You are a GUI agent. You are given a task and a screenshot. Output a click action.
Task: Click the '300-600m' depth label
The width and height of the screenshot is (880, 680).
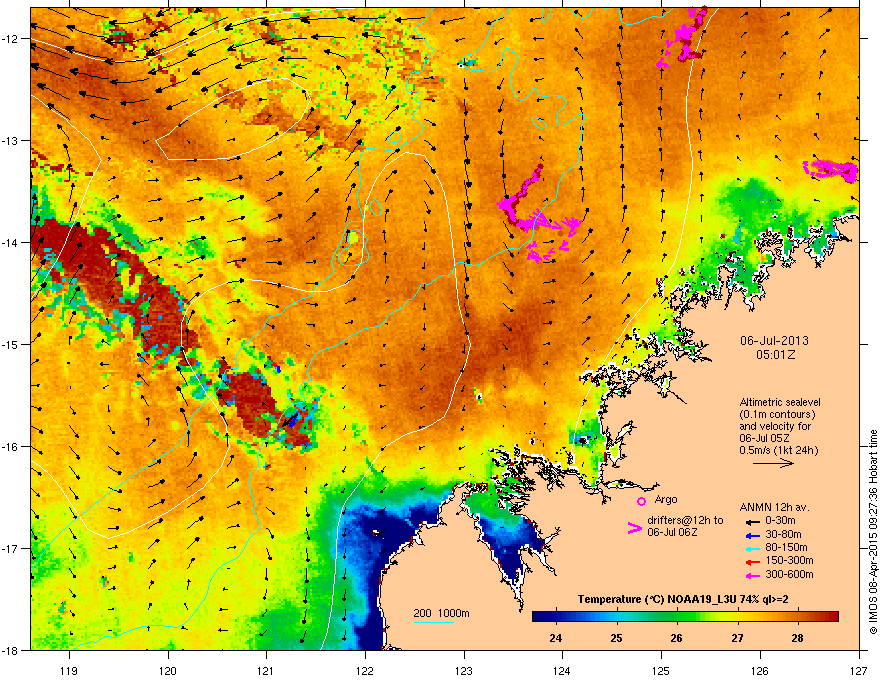click(x=789, y=575)
